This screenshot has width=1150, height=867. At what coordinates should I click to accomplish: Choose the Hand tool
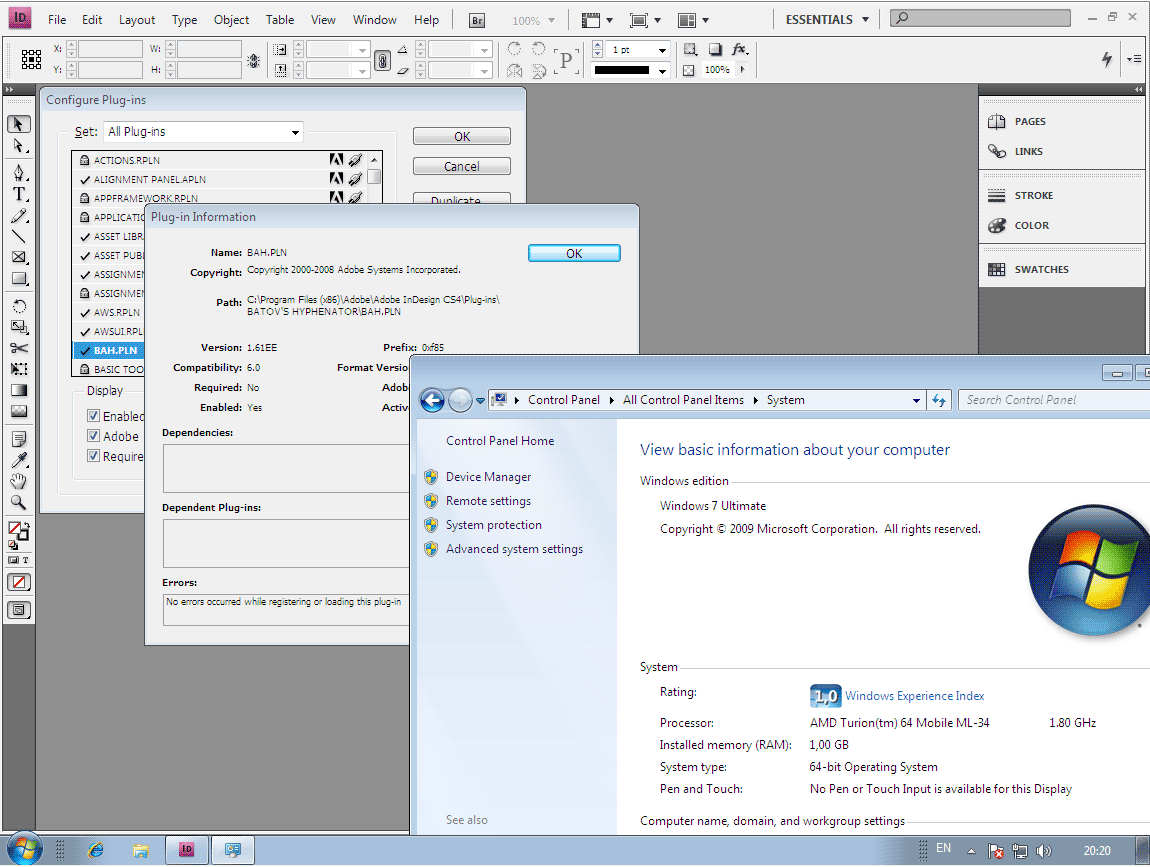tap(19, 482)
